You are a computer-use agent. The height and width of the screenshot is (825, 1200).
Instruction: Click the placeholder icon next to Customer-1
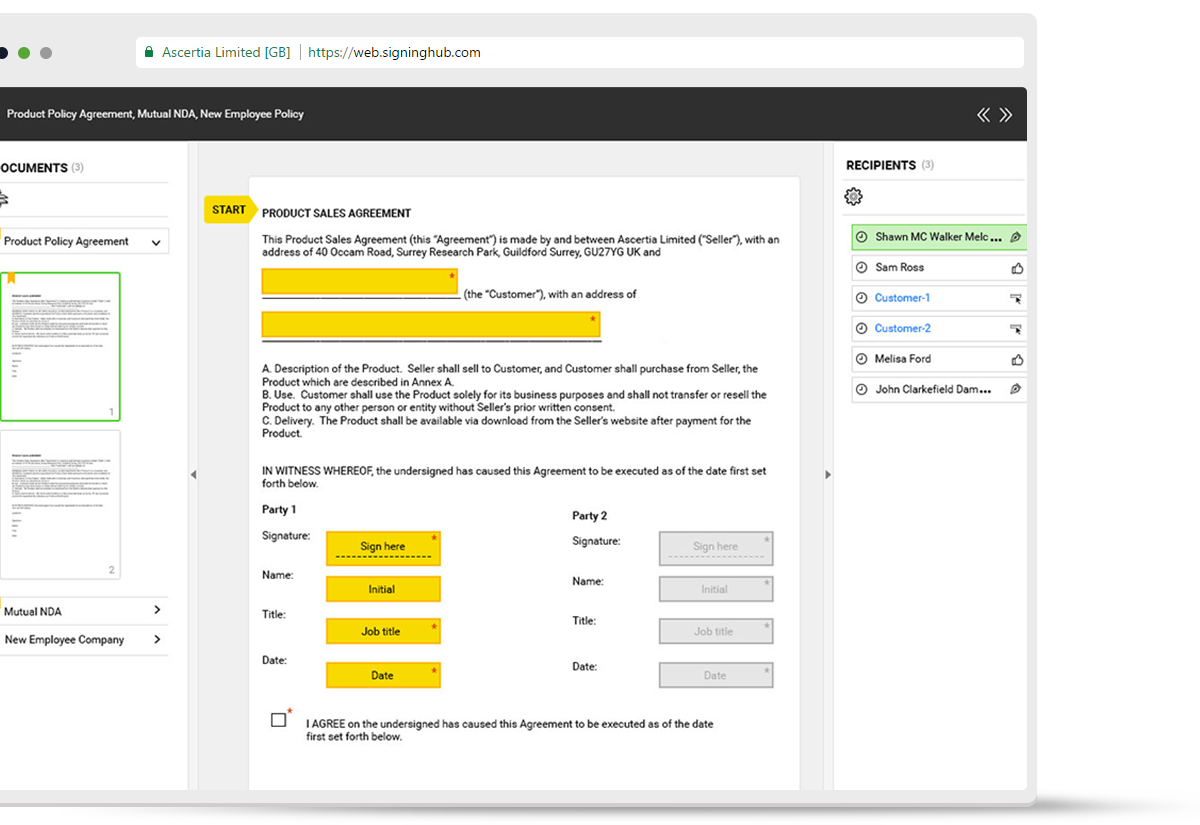[x=1016, y=298]
